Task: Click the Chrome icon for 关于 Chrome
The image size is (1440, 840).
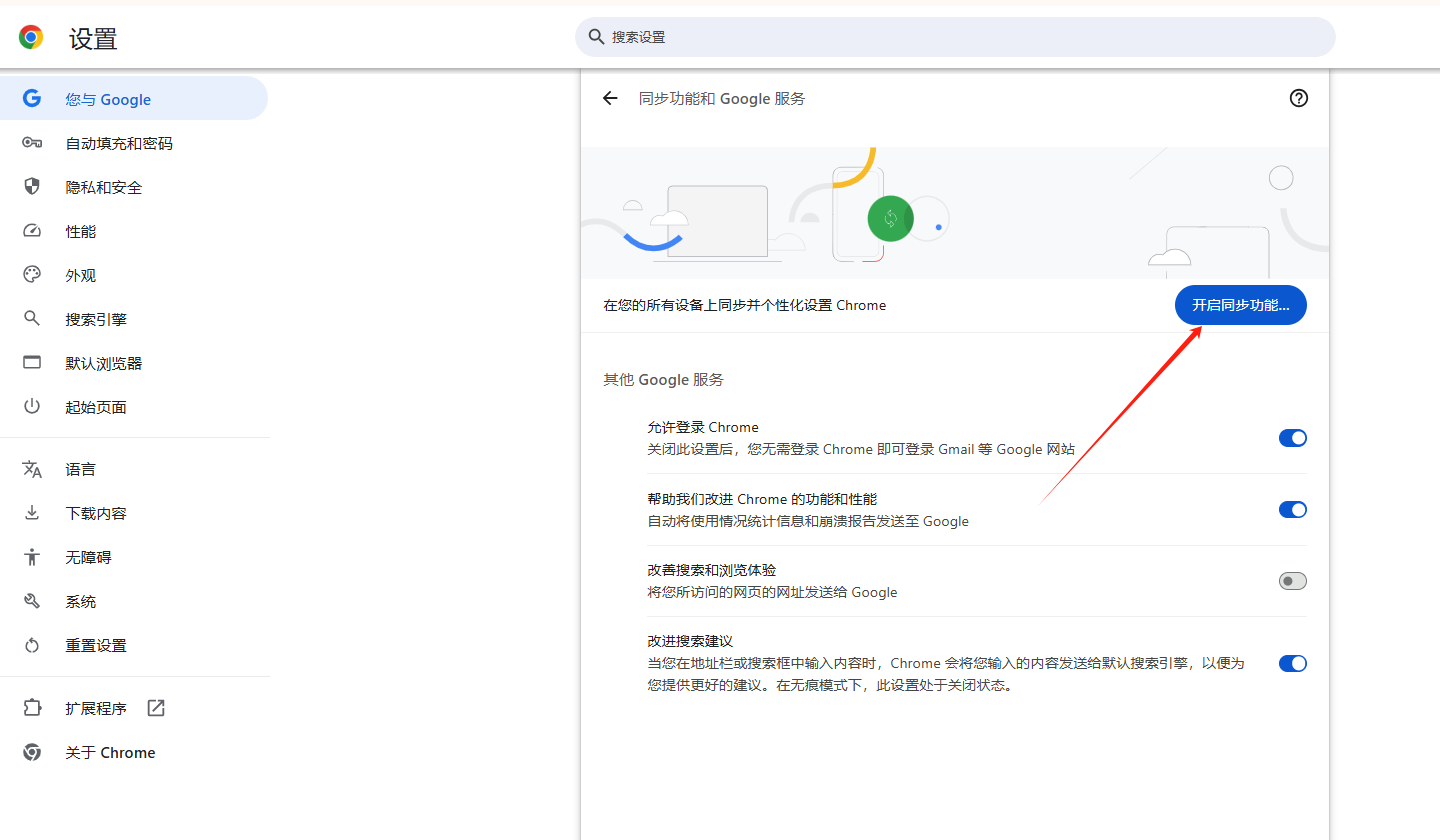Action: (x=32, y=752)
